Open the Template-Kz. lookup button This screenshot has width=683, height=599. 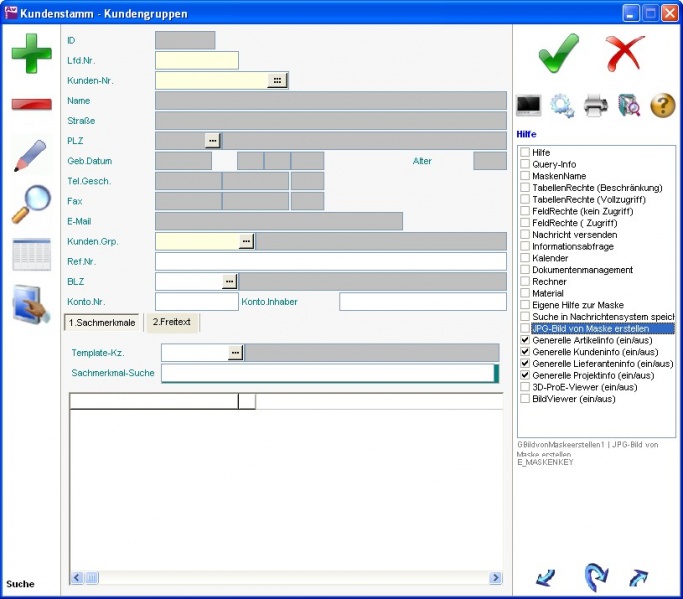click(x=236, y=353)
